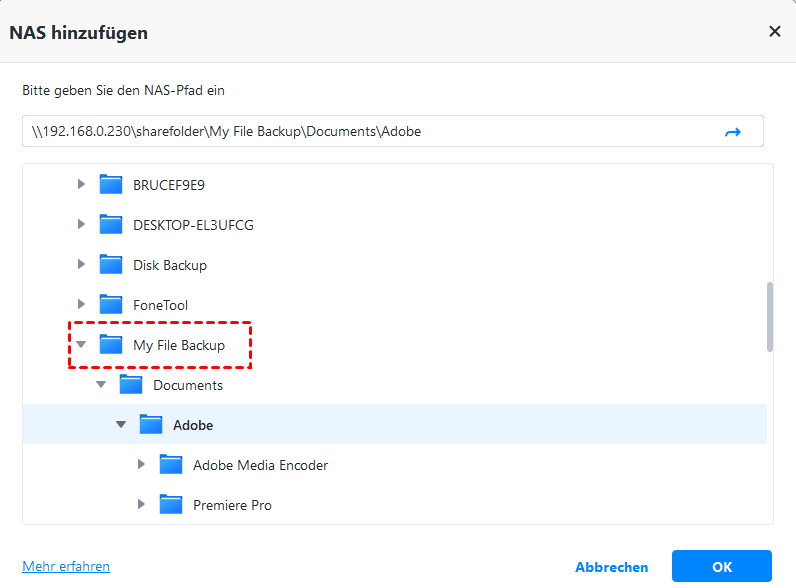The image size is (796, 588).
Task: Expand the BRUCEF9E9 tree node
Action: [82, 185]
